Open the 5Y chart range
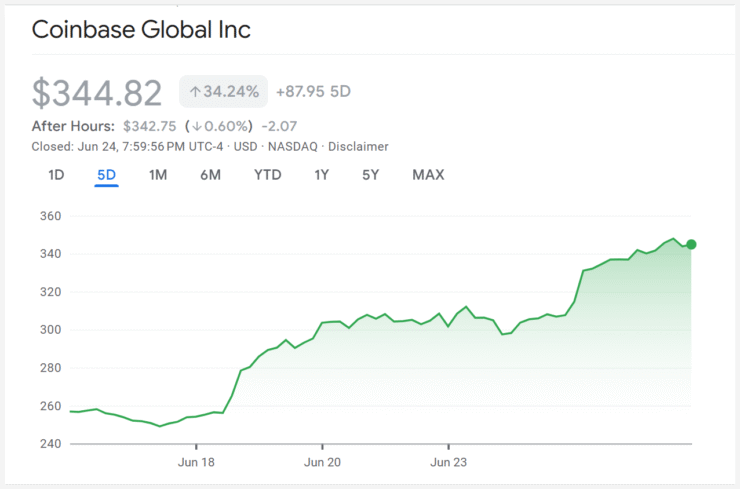Screen dimensions: 740x489 (x=370, y=175)
